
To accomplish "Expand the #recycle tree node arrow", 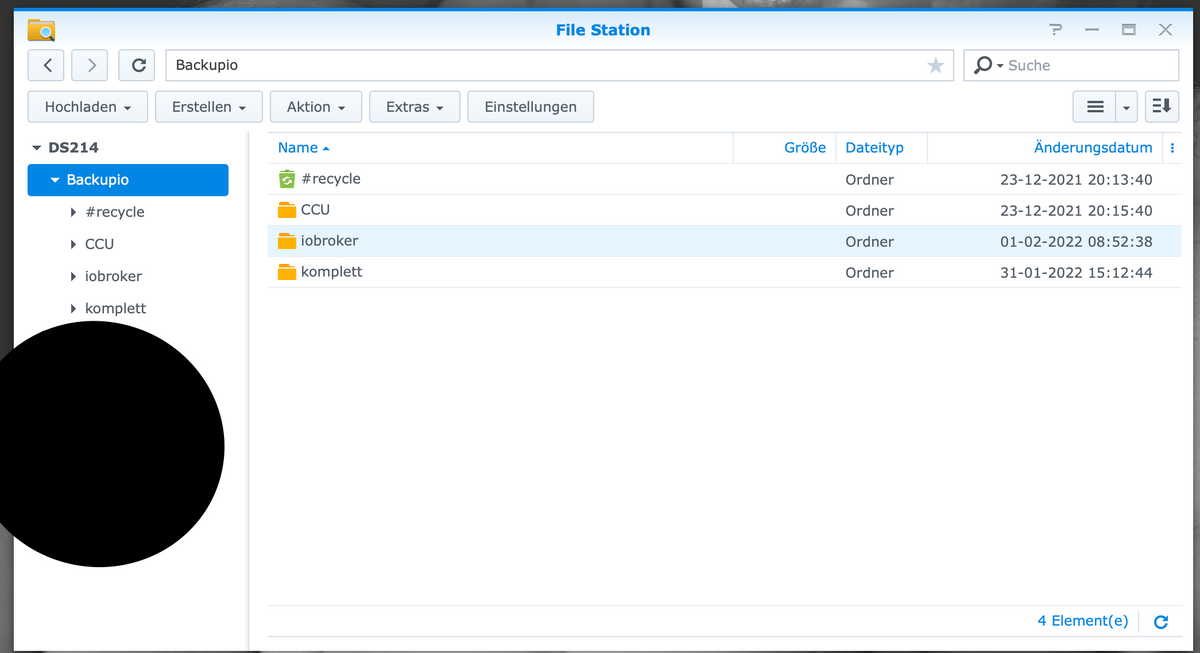I will coord(74,213).
